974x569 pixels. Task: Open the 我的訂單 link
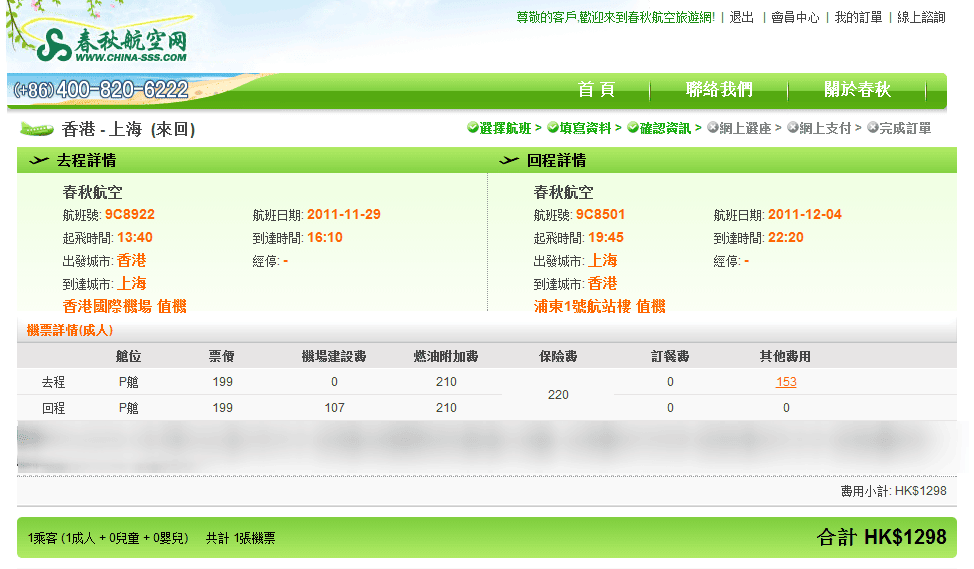pyautogui.click(x=858, y=17)
